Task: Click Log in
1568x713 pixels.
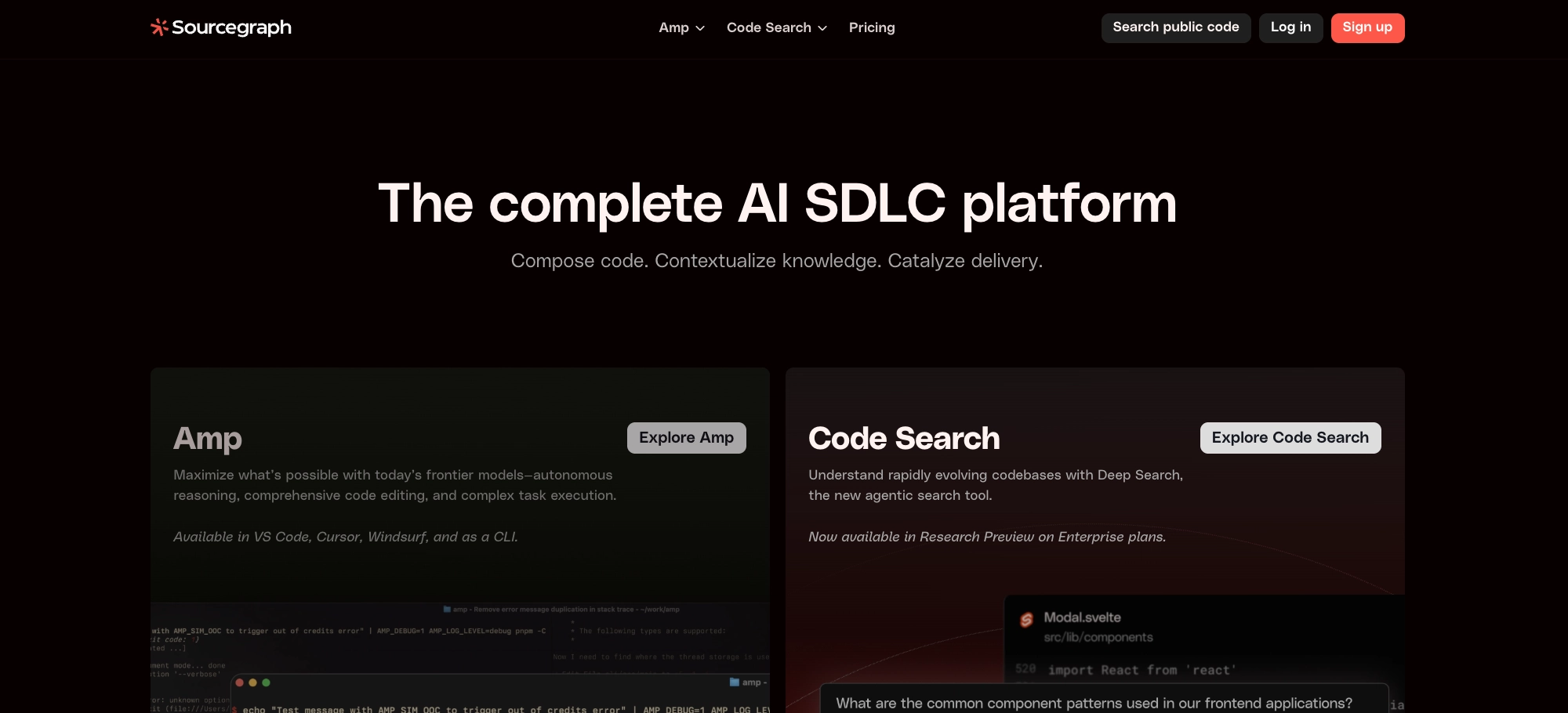Action: coord(1290,27)
